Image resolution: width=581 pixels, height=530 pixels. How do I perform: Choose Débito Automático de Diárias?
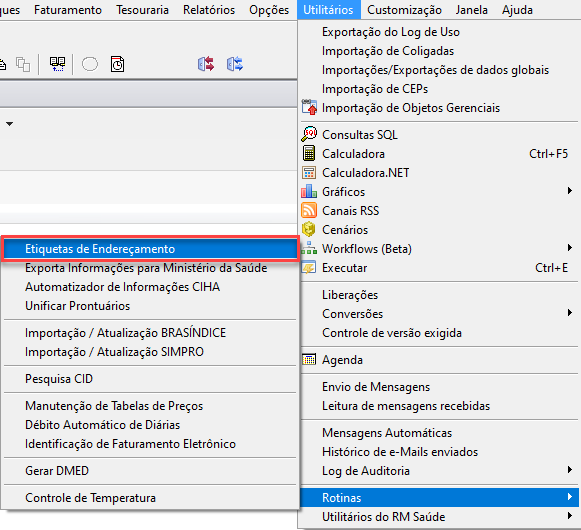(x=150, y=425)
